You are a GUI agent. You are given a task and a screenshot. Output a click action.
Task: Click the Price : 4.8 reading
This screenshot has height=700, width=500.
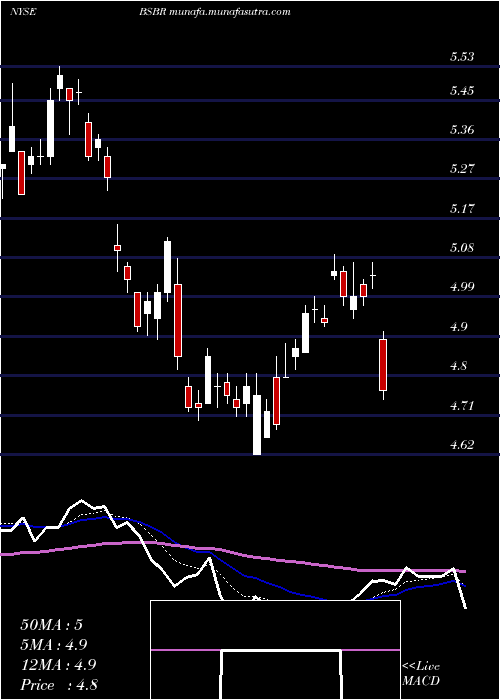coord(59,685)
